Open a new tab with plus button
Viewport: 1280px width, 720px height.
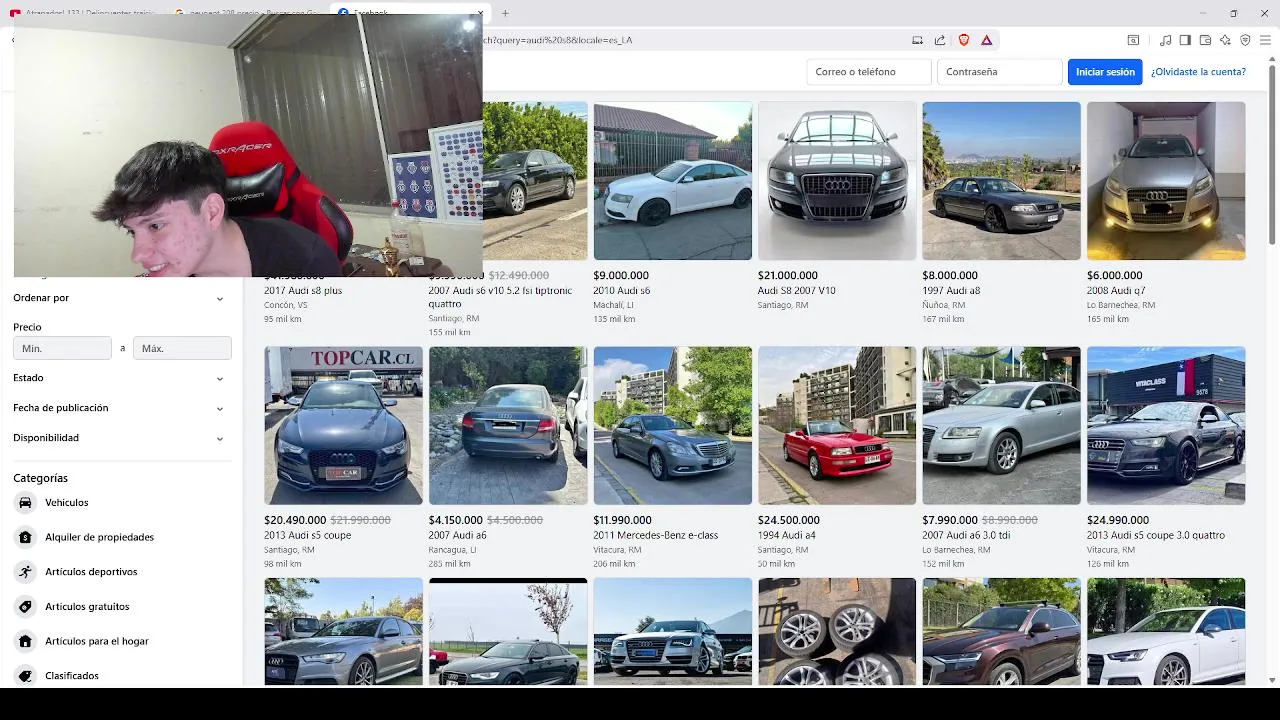505,13
